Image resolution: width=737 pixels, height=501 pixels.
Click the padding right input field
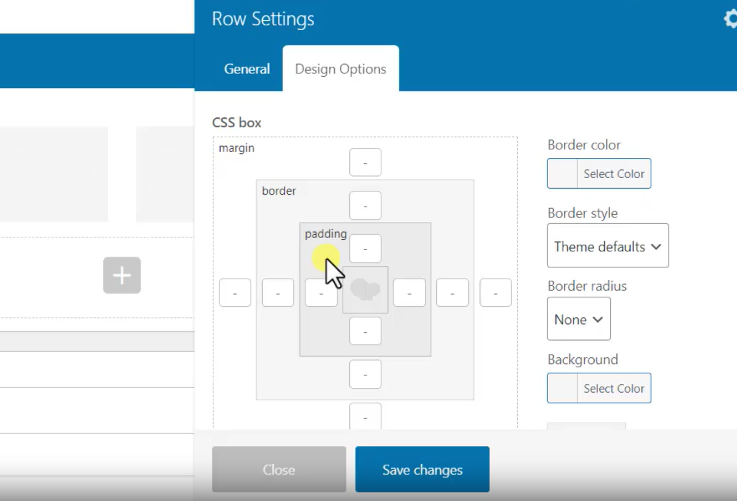[409, 293]
